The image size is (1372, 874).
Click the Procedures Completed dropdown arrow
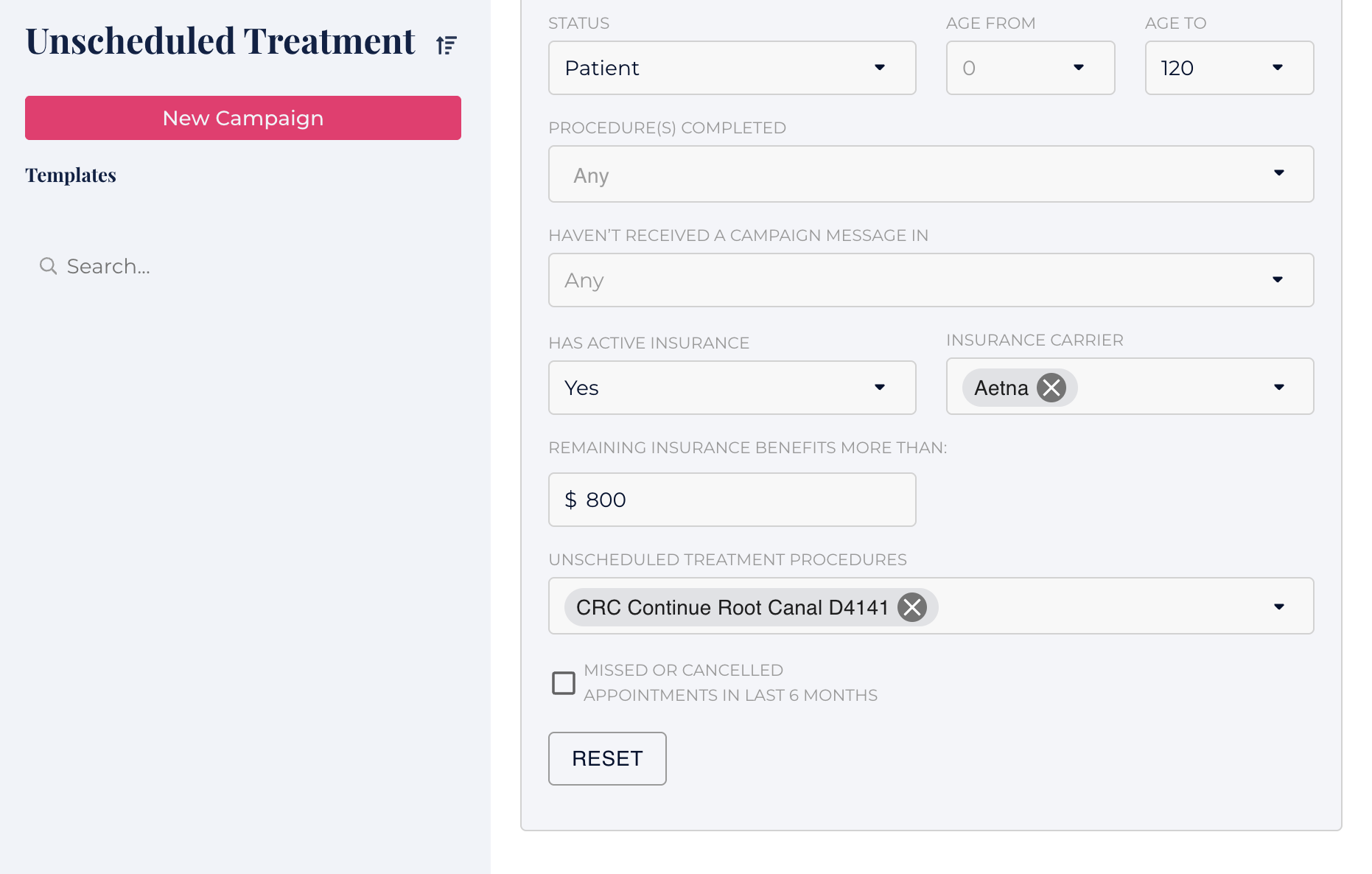point(1278,173)
